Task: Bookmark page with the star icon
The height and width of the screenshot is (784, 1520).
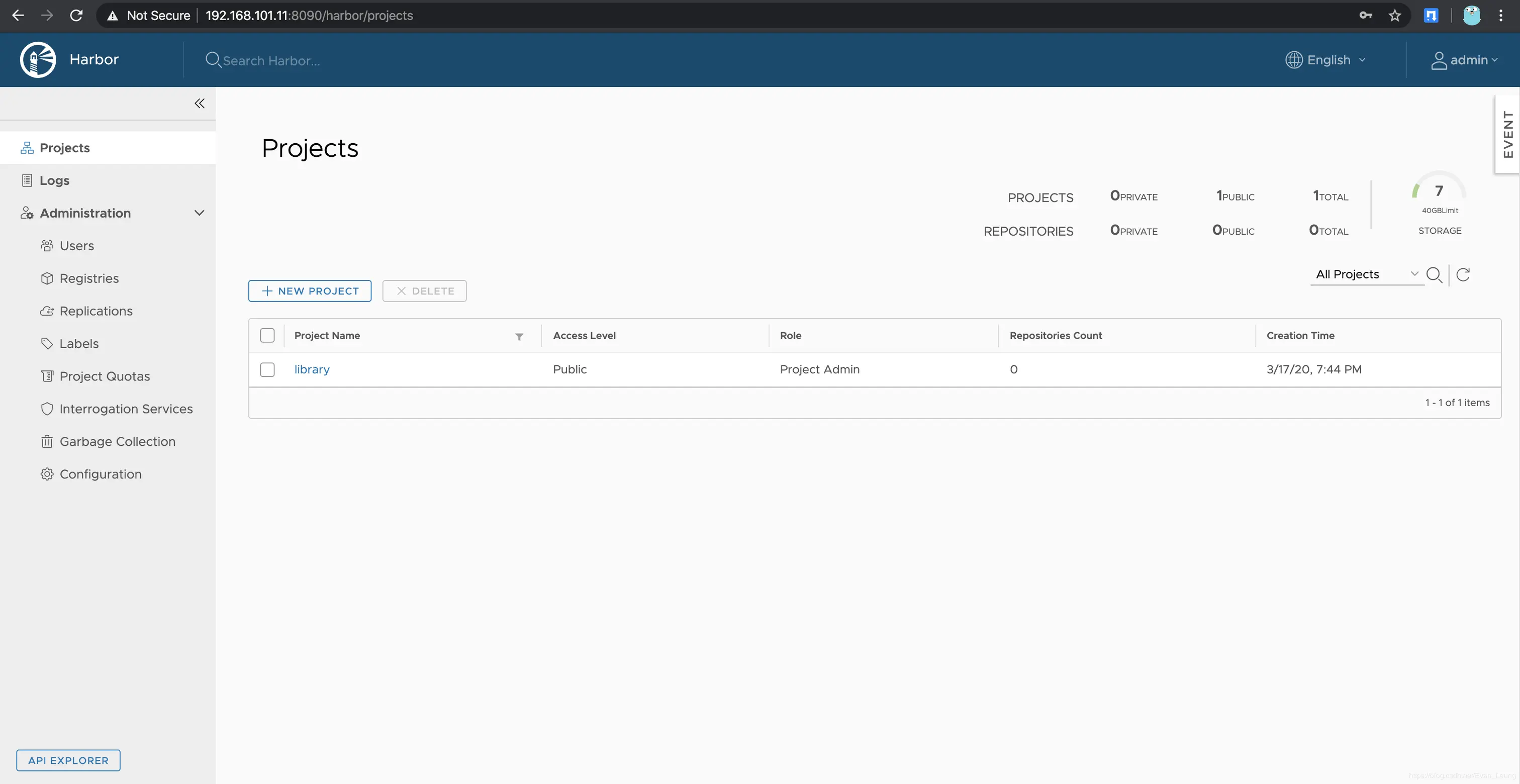Action: pyautogui.click(x=1394, y=16)
